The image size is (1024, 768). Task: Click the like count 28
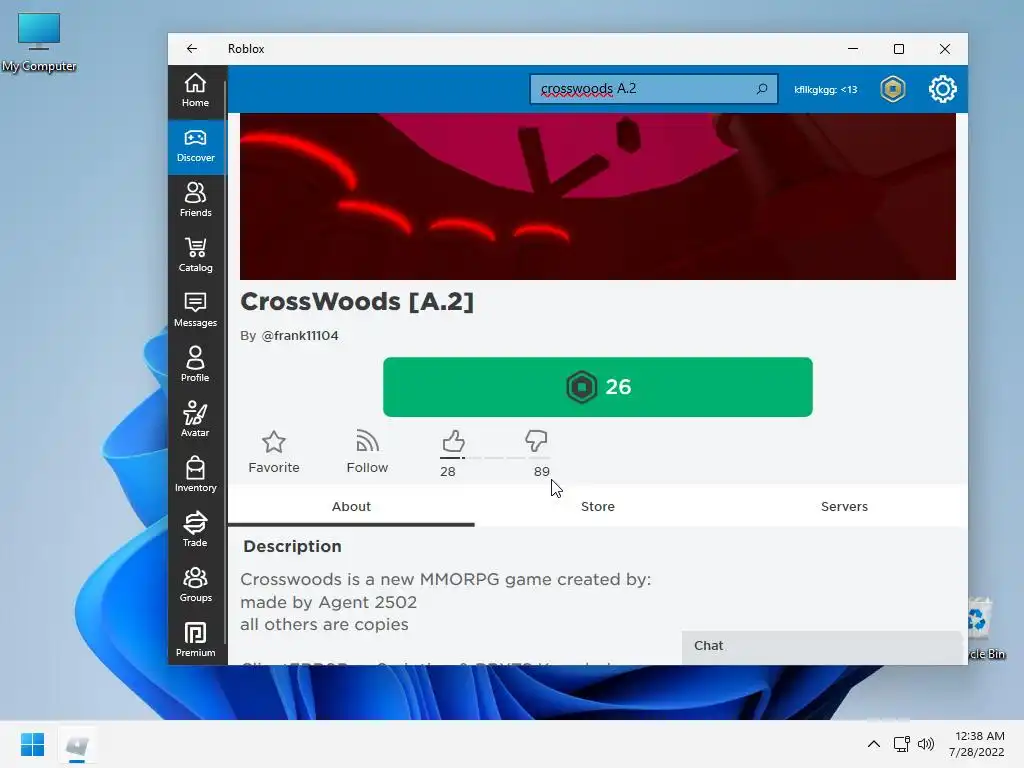(x=447, y=472)
